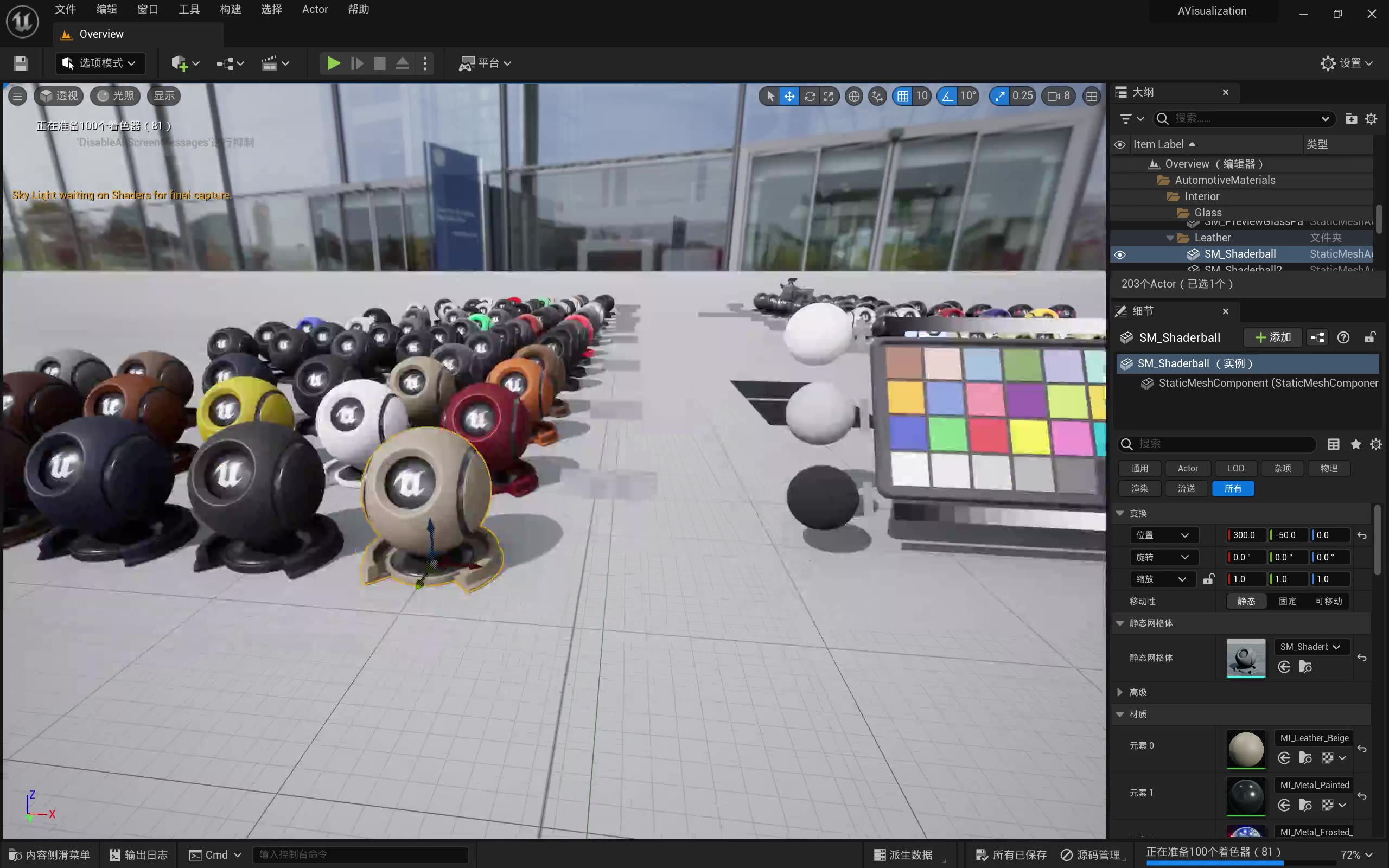Open the Blueprints toolbar menu

click(x=230, y=63)
